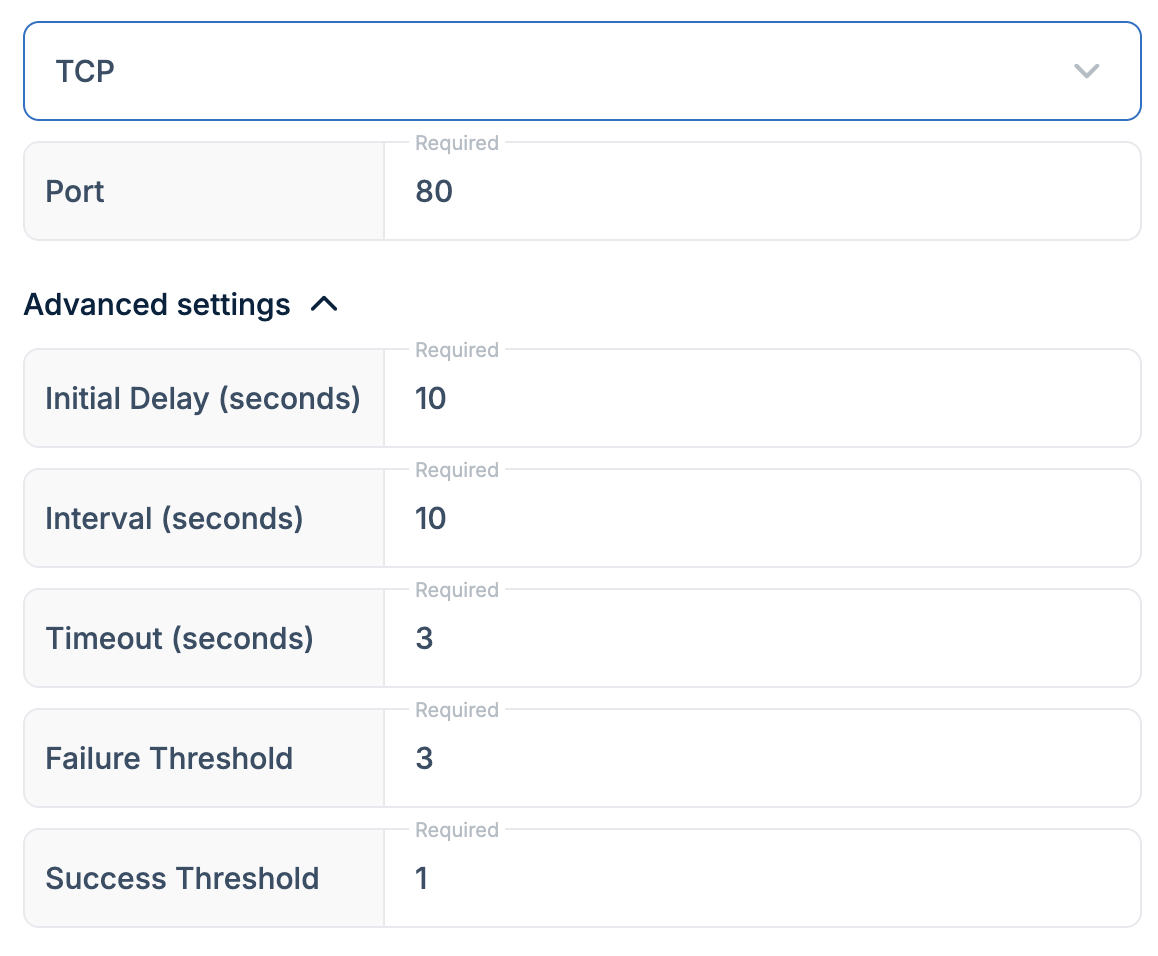
Task: Click the Required hint above Success Threshold value
Action: (457, 830)
